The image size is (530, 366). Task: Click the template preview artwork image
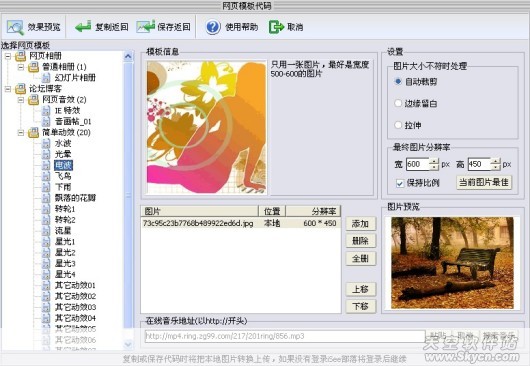click(207, 127)
